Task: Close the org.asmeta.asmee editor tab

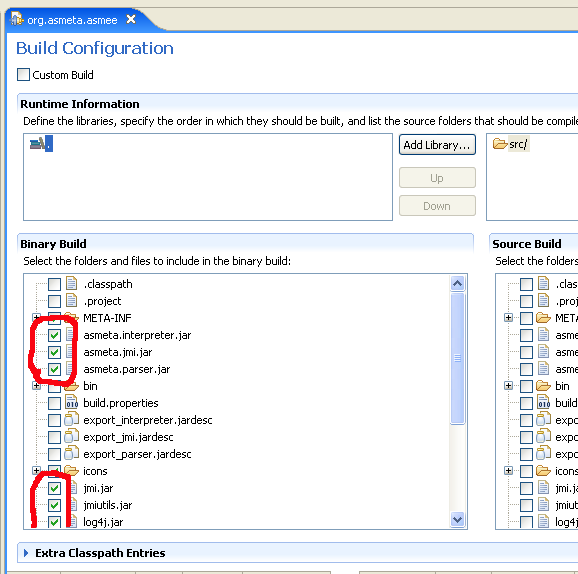Action: point(131,19)
